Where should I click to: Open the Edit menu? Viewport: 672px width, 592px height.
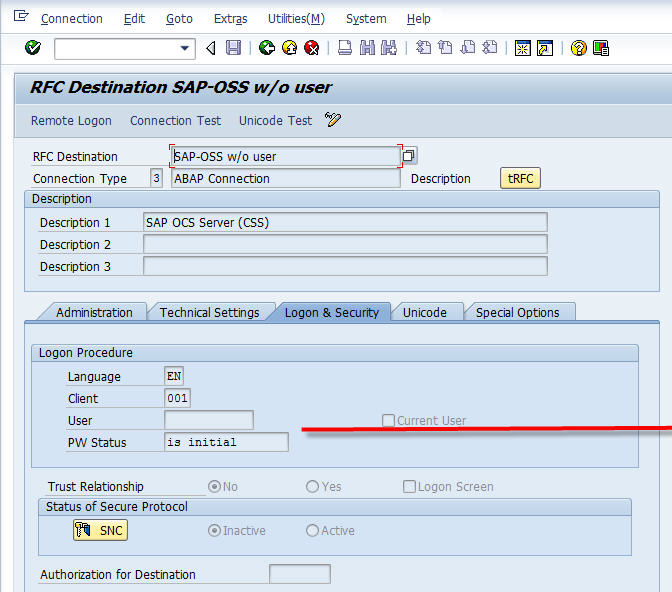134,19
